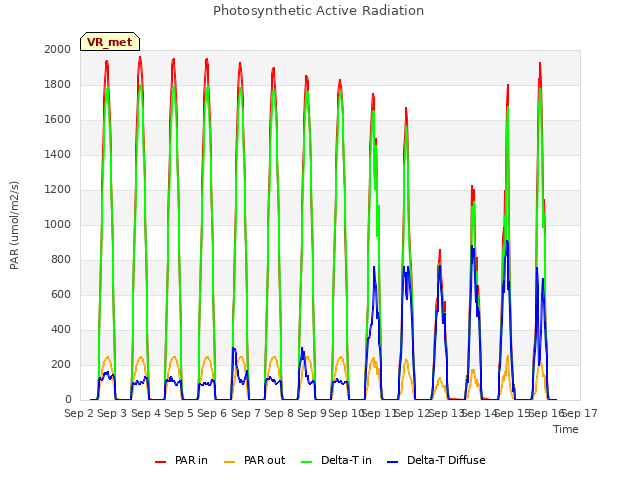Click the blue Delta-T Diffuse legend swatch

(392, 462)
